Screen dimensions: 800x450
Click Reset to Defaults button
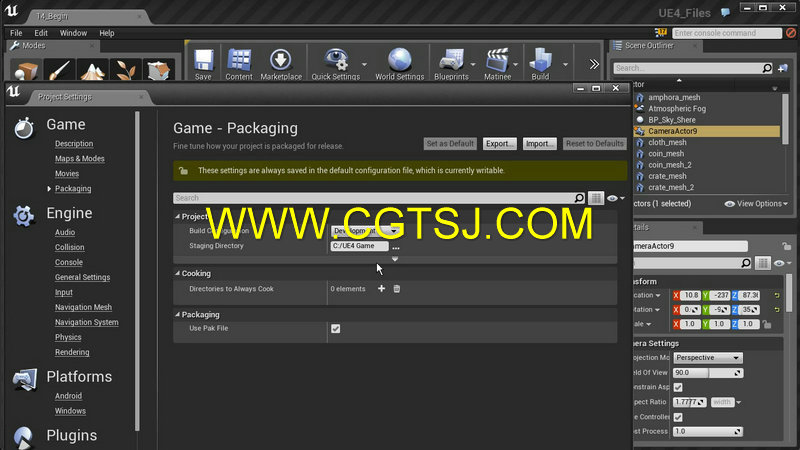594,144
